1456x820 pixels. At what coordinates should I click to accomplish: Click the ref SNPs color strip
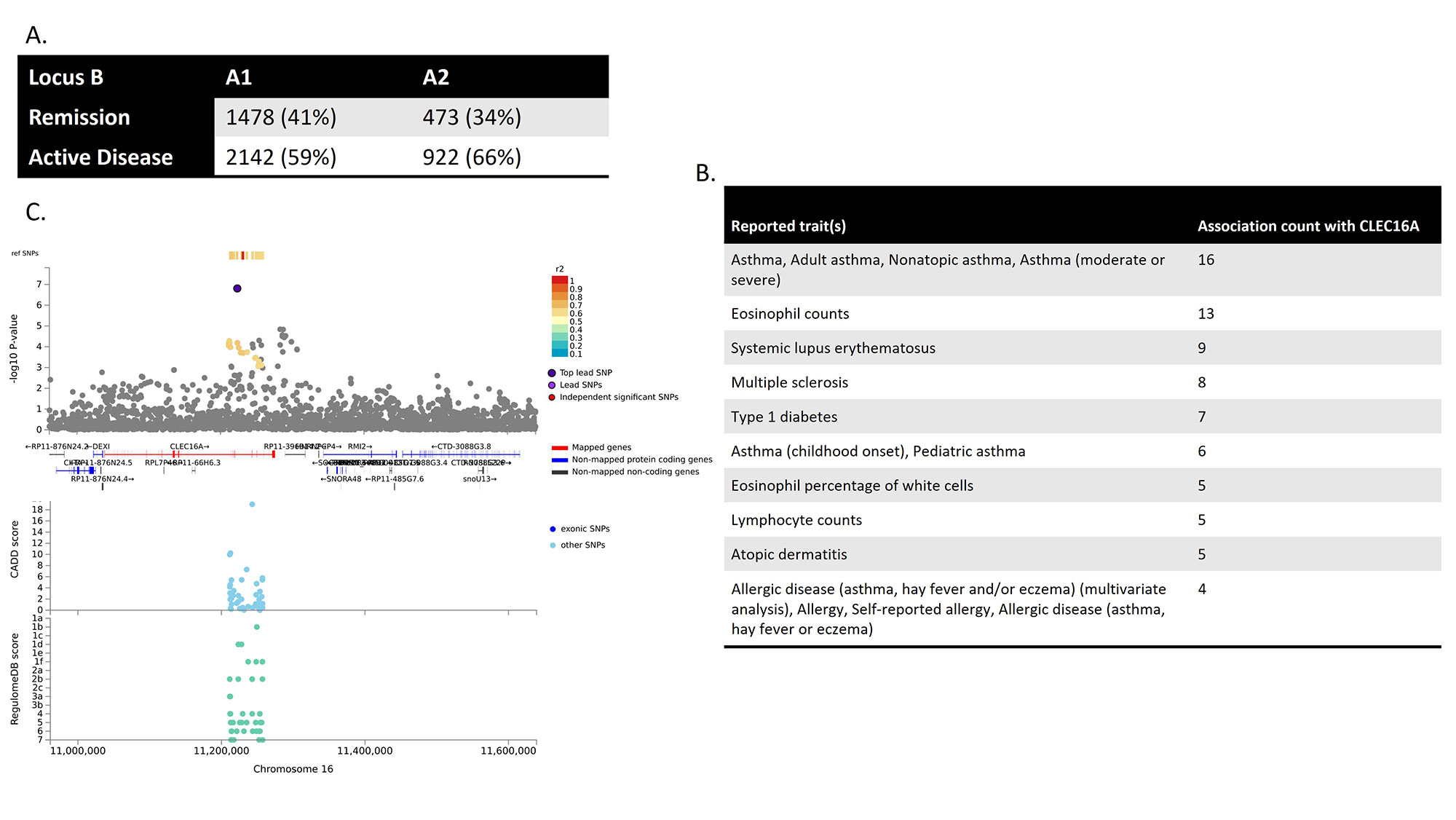pos(246,255)
